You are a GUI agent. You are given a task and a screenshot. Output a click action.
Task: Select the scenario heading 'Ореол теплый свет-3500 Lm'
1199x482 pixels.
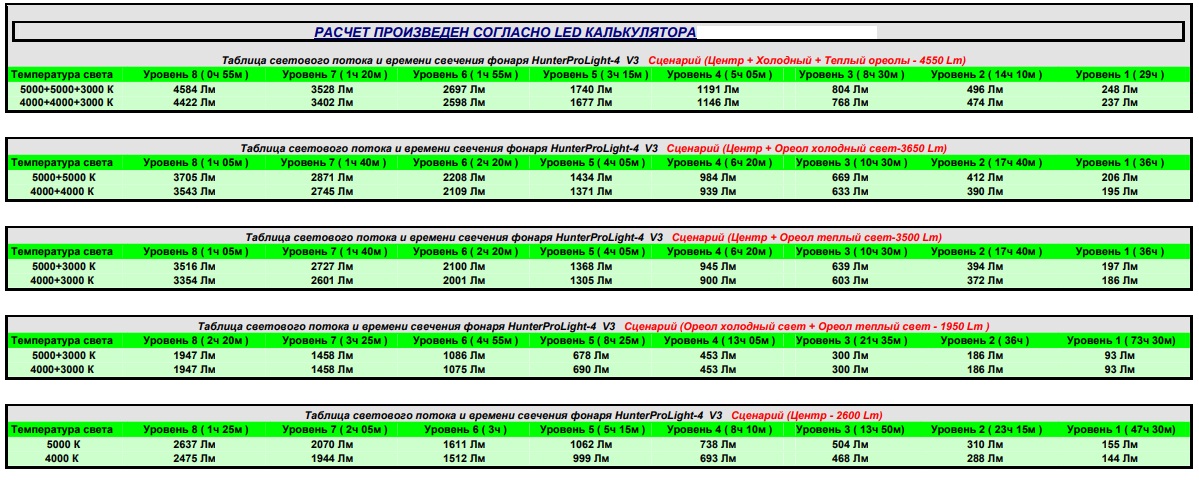[807, 237]
